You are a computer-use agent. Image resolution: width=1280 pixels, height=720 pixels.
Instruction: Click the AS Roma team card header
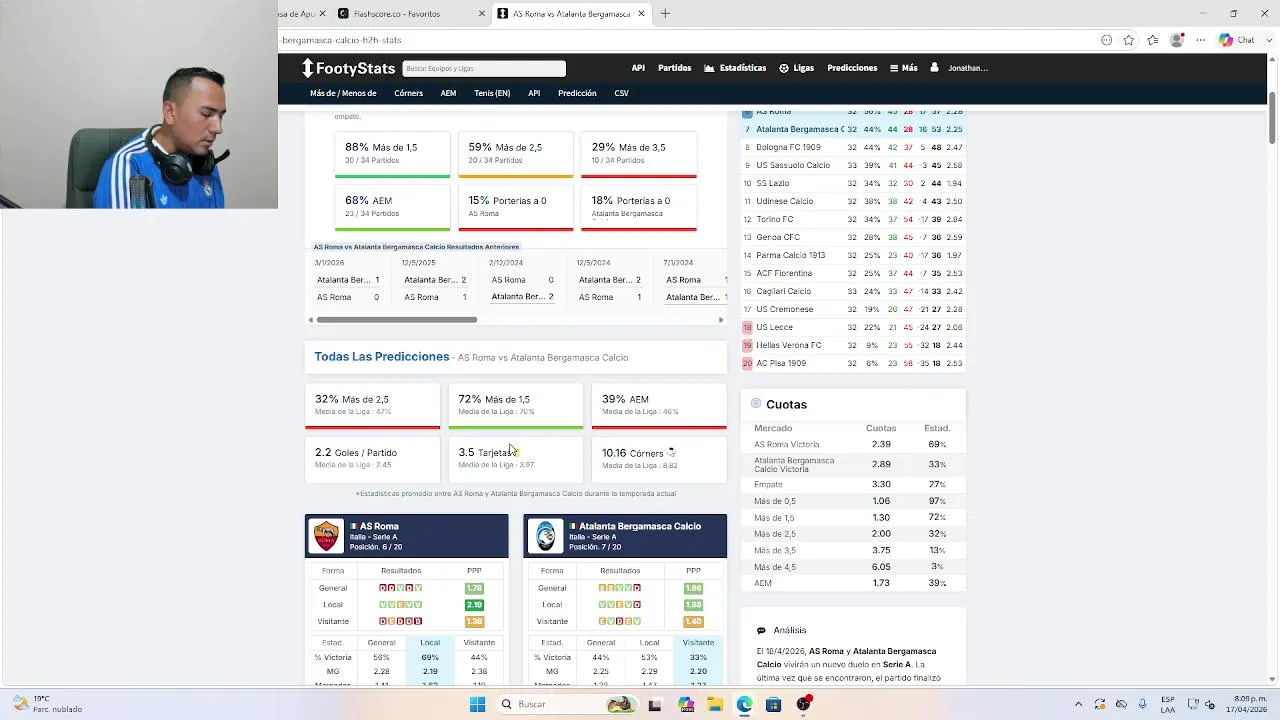(x=407, y=536)
